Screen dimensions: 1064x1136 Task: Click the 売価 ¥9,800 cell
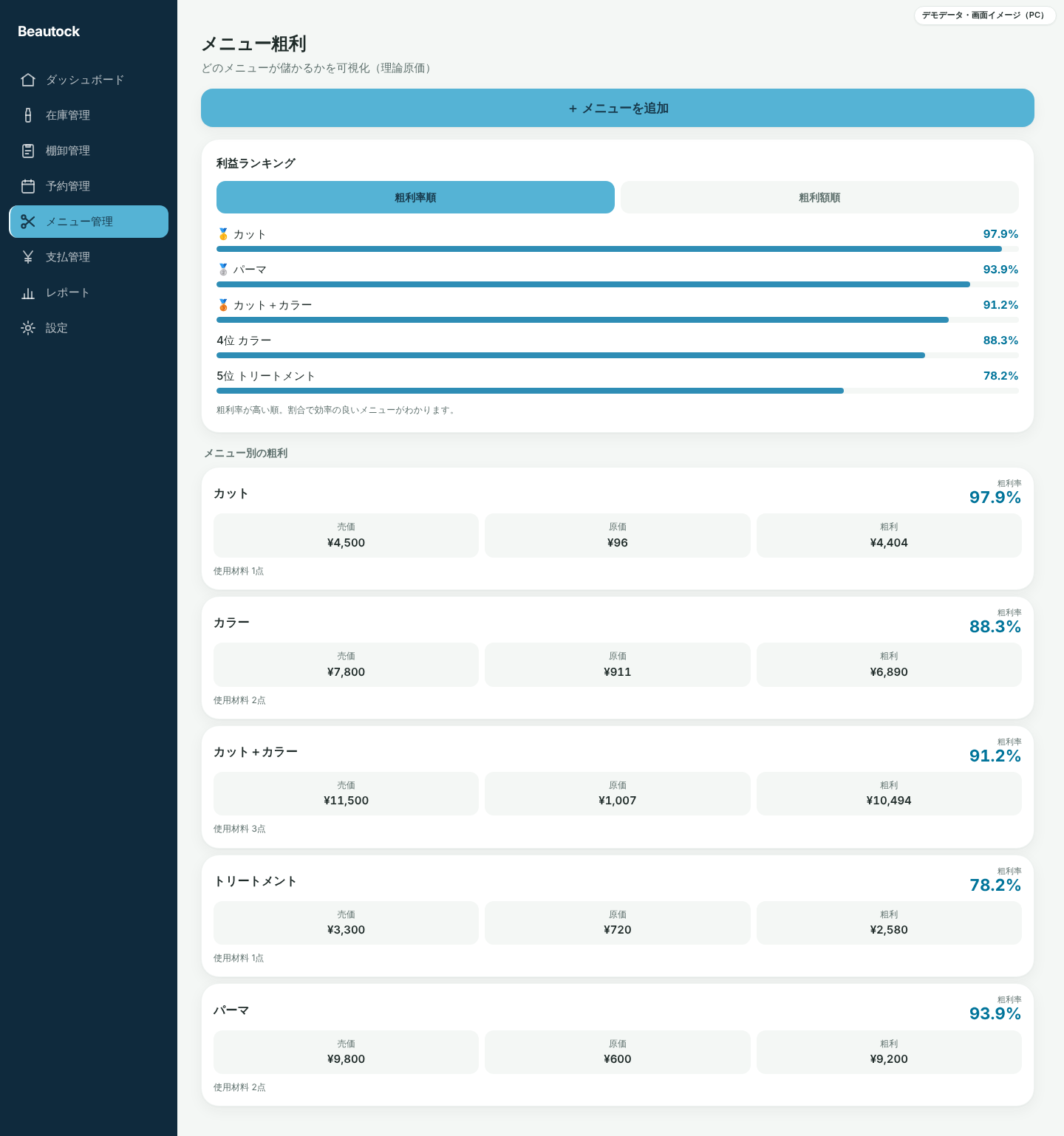[x=346, y=1052]
